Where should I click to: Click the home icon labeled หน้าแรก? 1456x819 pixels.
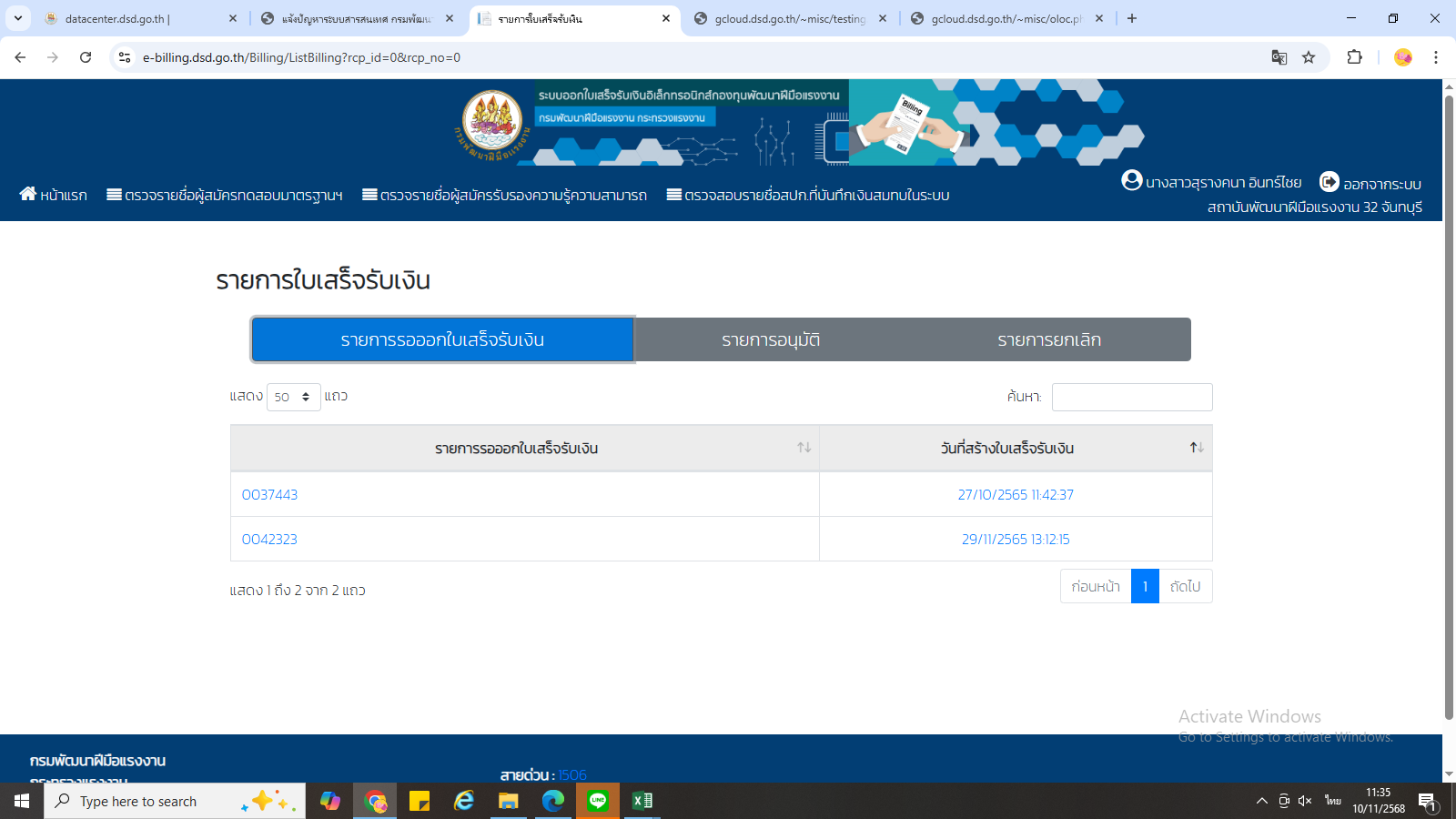pyautogui.click(x=28, y=194)
